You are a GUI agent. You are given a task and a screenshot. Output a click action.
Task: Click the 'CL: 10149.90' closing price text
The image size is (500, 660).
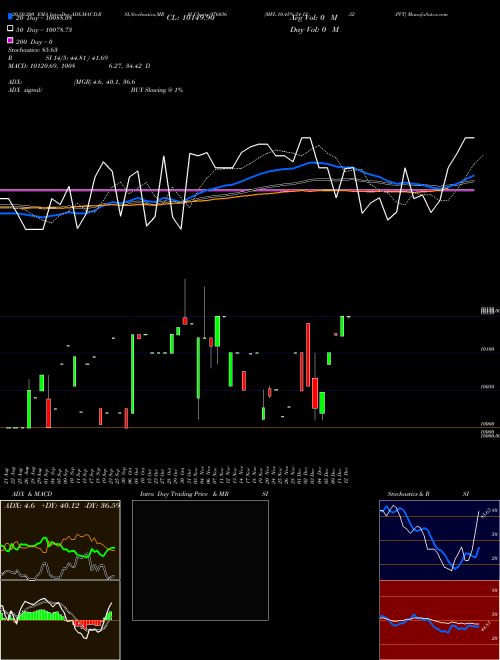pos(191,18)
